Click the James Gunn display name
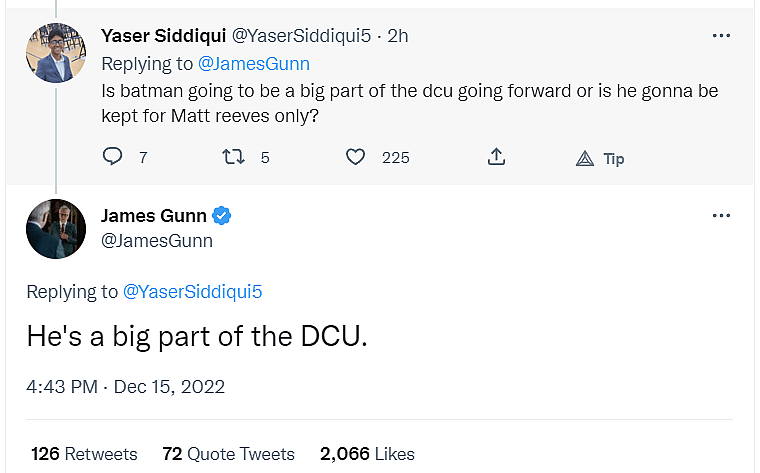 [x=154, y=216]
